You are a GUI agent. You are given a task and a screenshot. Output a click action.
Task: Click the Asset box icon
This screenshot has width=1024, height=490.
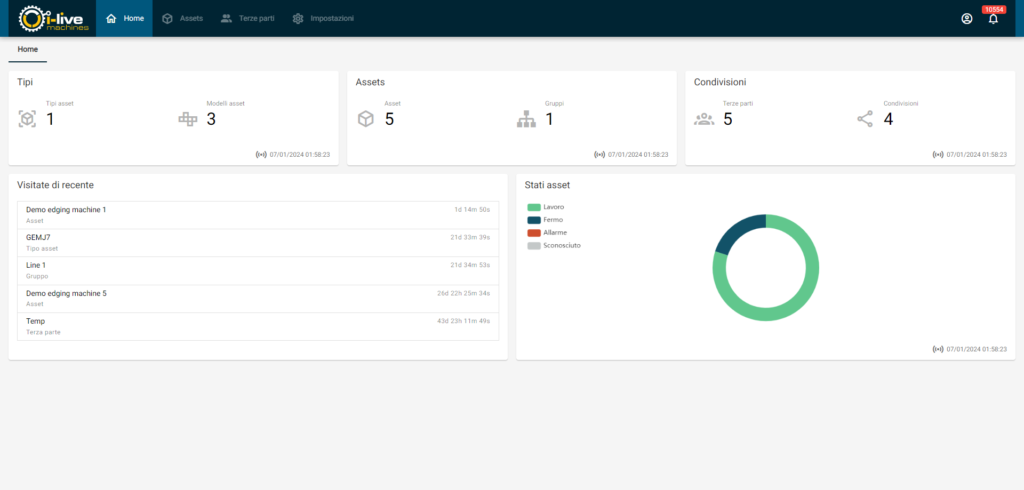(x=366, y=119)
